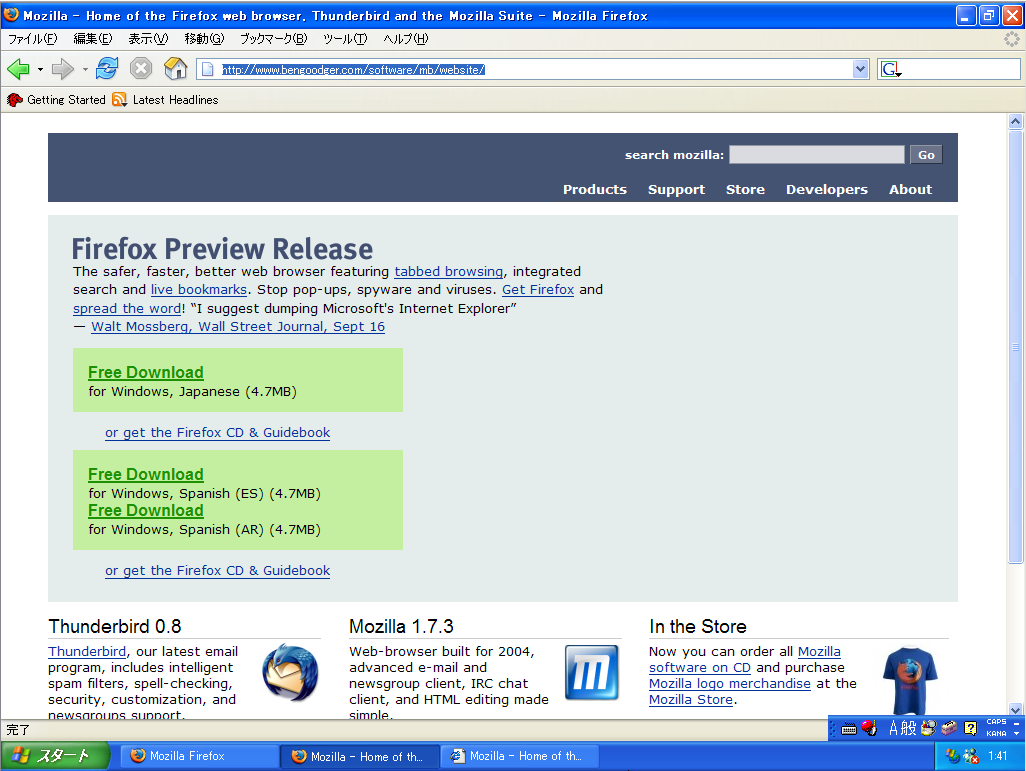Switch to the Internet Explorer taskbar window
1026x771 pixels.
pos(520,756)
